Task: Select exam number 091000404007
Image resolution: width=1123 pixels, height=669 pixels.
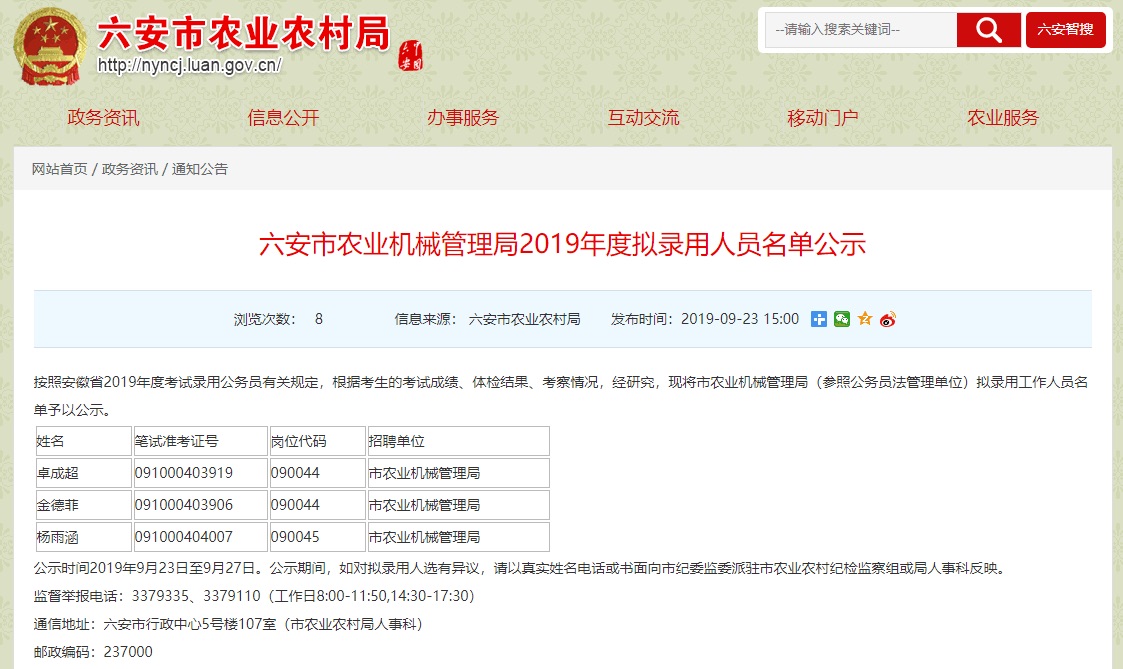Action: pos(201,537)
